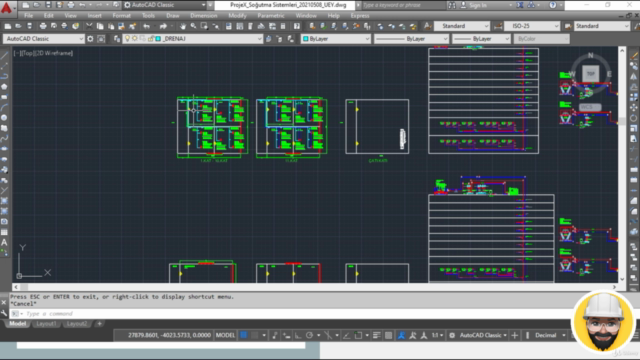This screenshot has height=360, width=640.
Task: Open the ISO-25 dimension style dropdown
Action: [x=532, y=26]
